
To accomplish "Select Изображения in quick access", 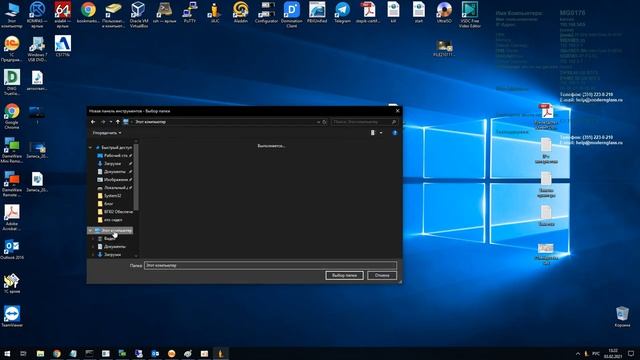I will pos(114,180).
